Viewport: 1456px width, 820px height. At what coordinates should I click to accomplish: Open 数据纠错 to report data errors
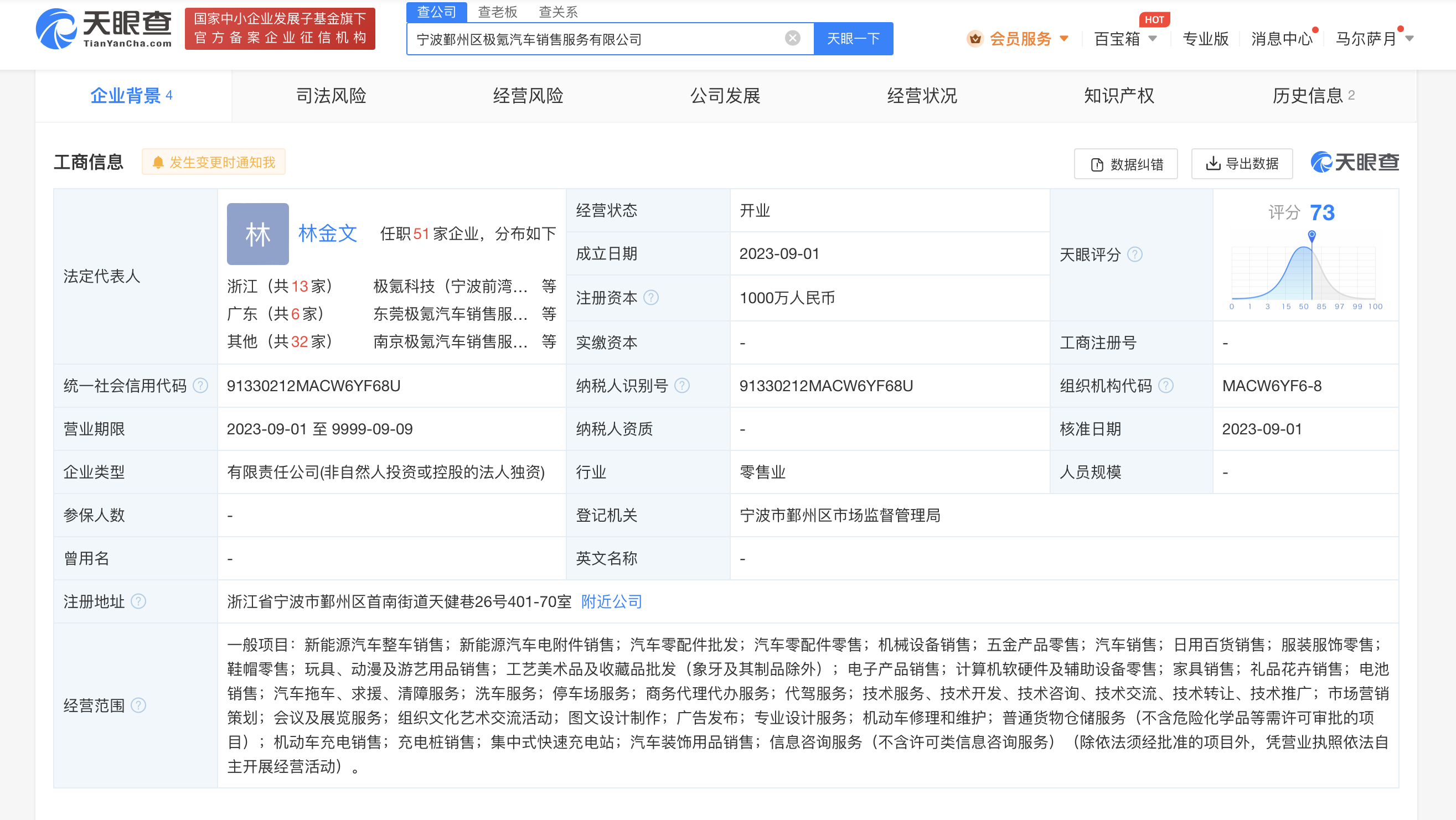[1125, 163]
